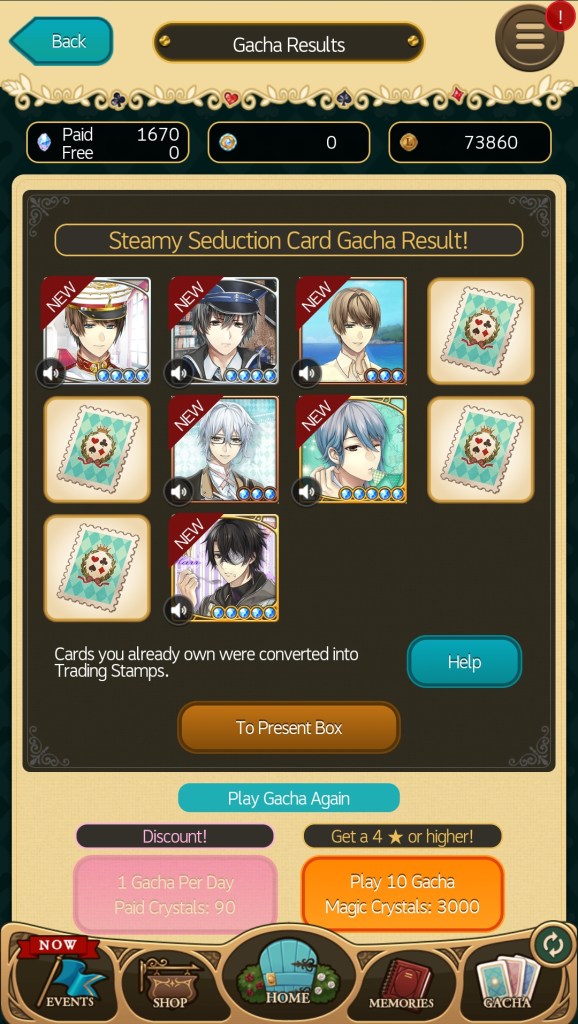Tap the paid crystal gem icon
This screenshot has width=578, height=1024.
pos(44,142)
